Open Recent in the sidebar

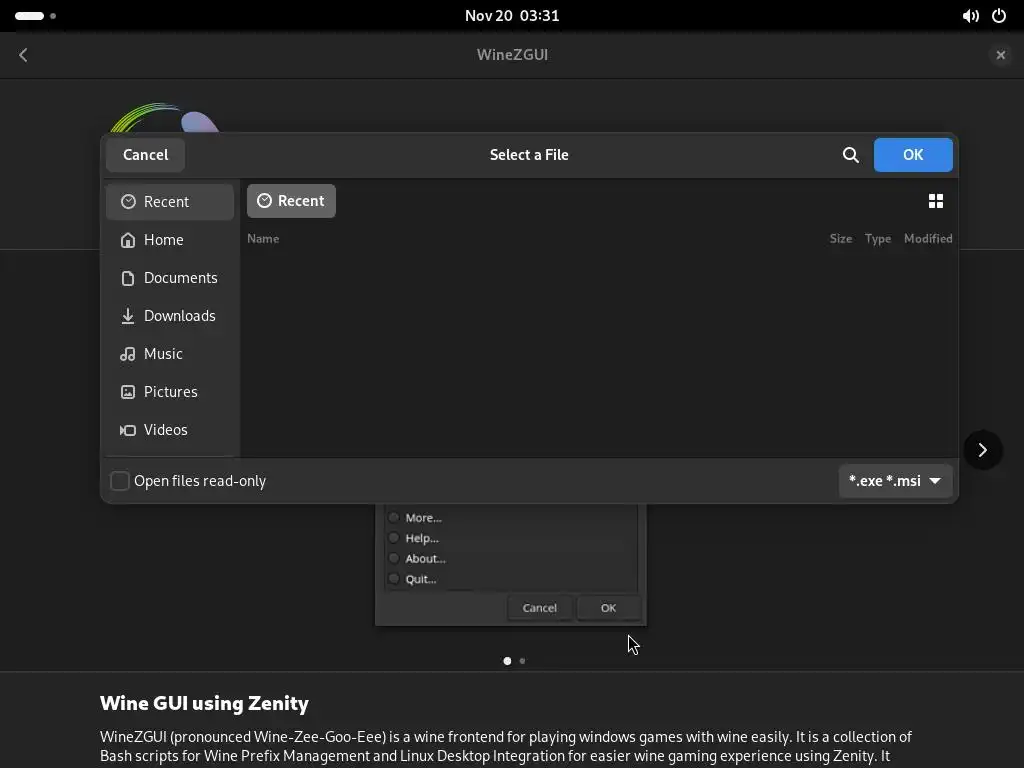170,202
